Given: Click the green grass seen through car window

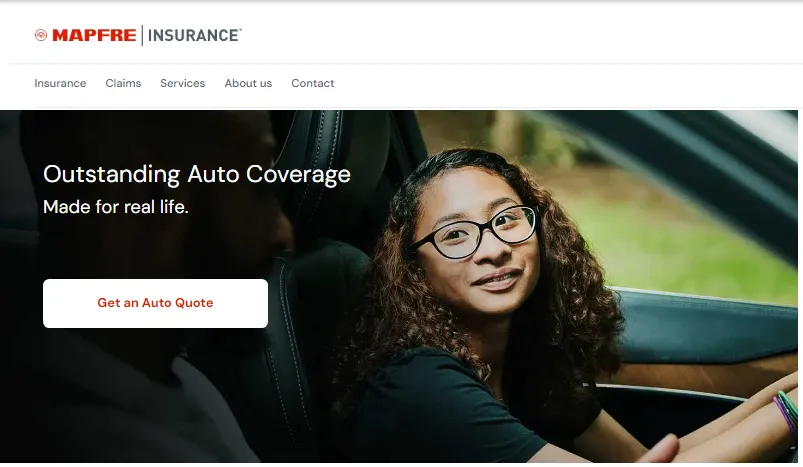Looking at the screenshot, I should [681, 246].
